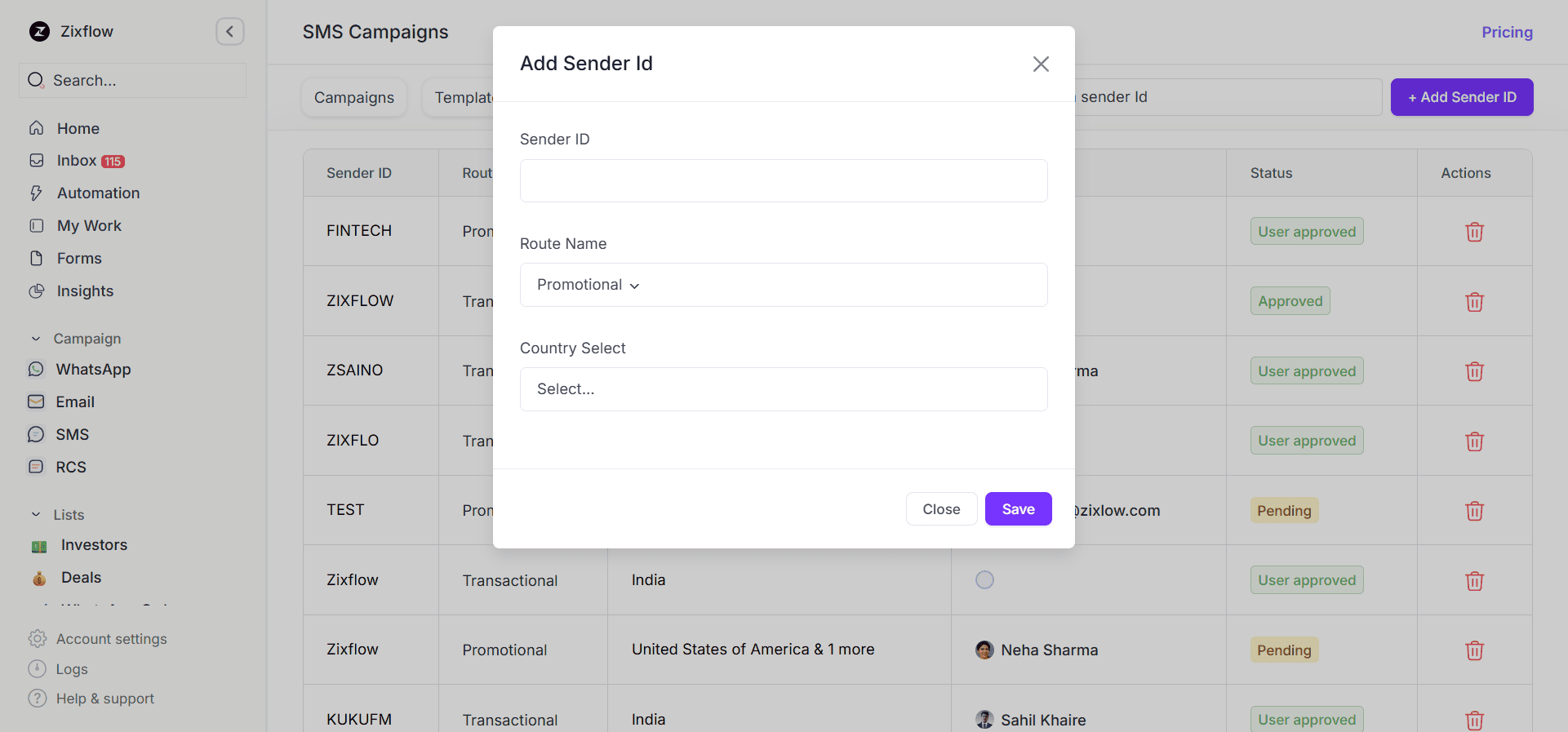
Task: Save the new Sender ID
Action: [1018, 508]
